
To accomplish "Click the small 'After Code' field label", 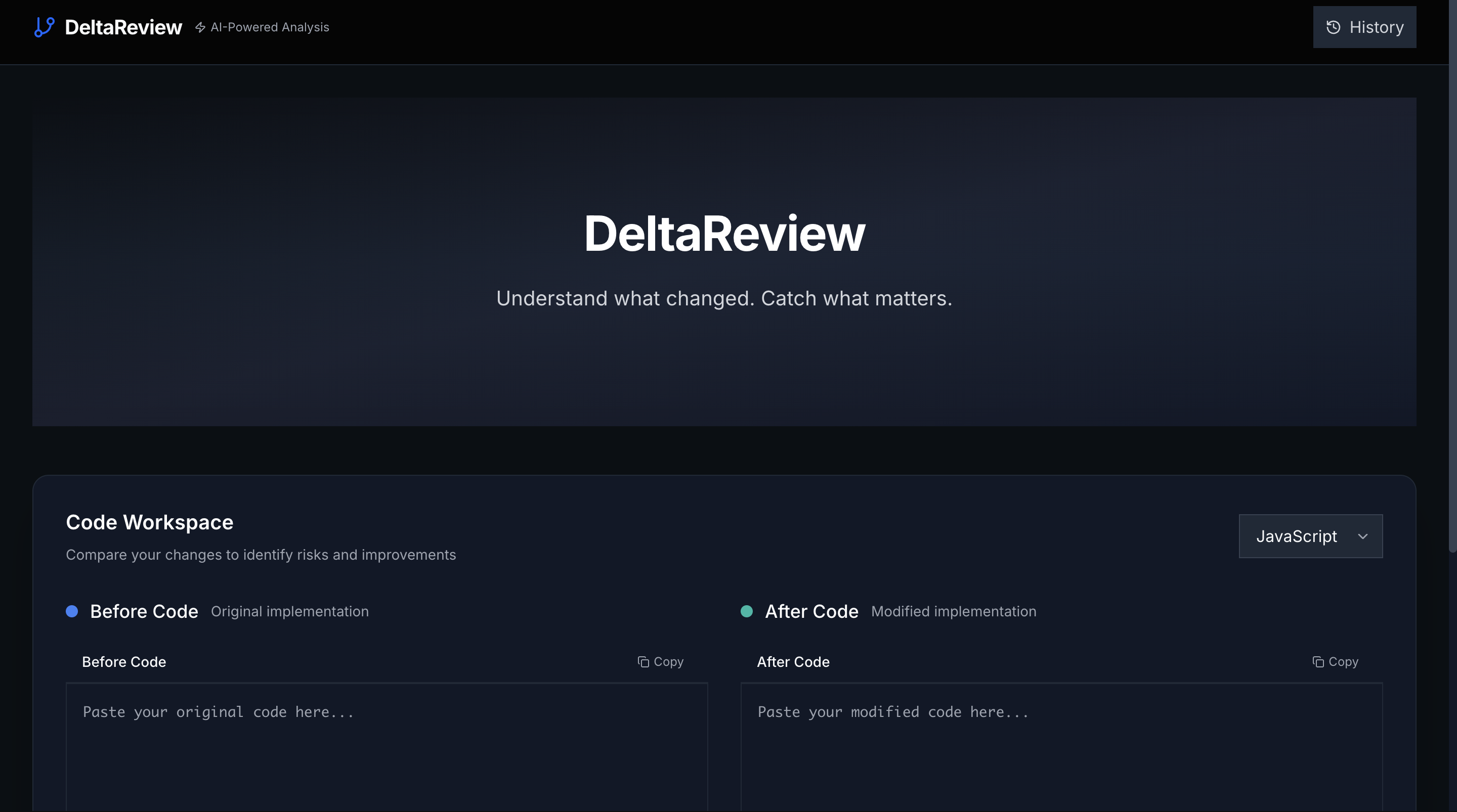I will [x=793, y=662].
